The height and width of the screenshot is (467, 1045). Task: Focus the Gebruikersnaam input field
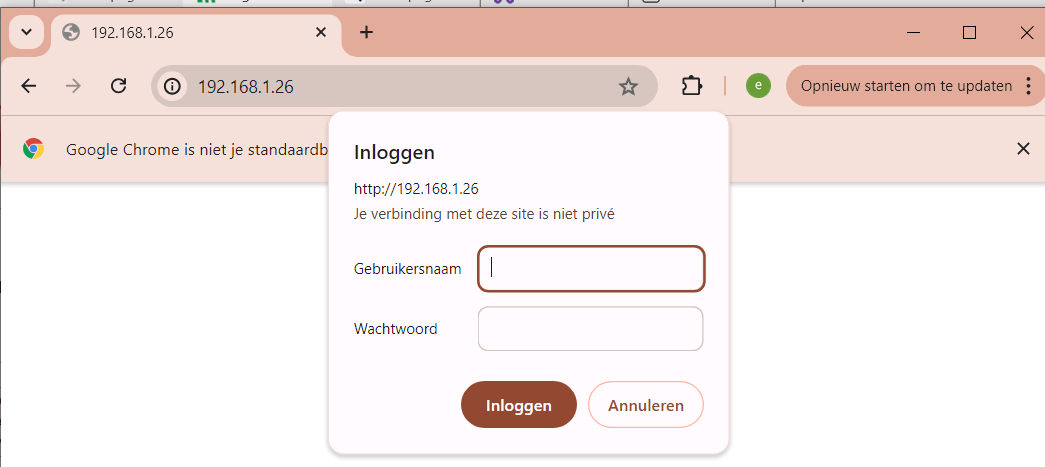click(x=591, y=268)
